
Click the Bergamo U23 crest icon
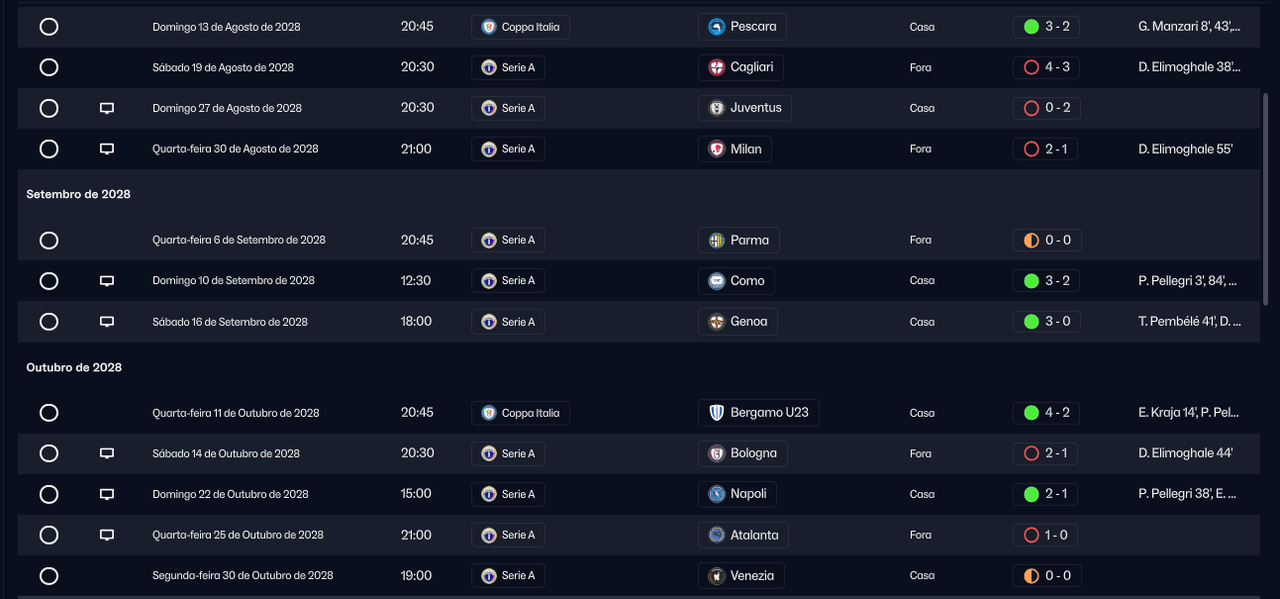(x=716, y=413)
